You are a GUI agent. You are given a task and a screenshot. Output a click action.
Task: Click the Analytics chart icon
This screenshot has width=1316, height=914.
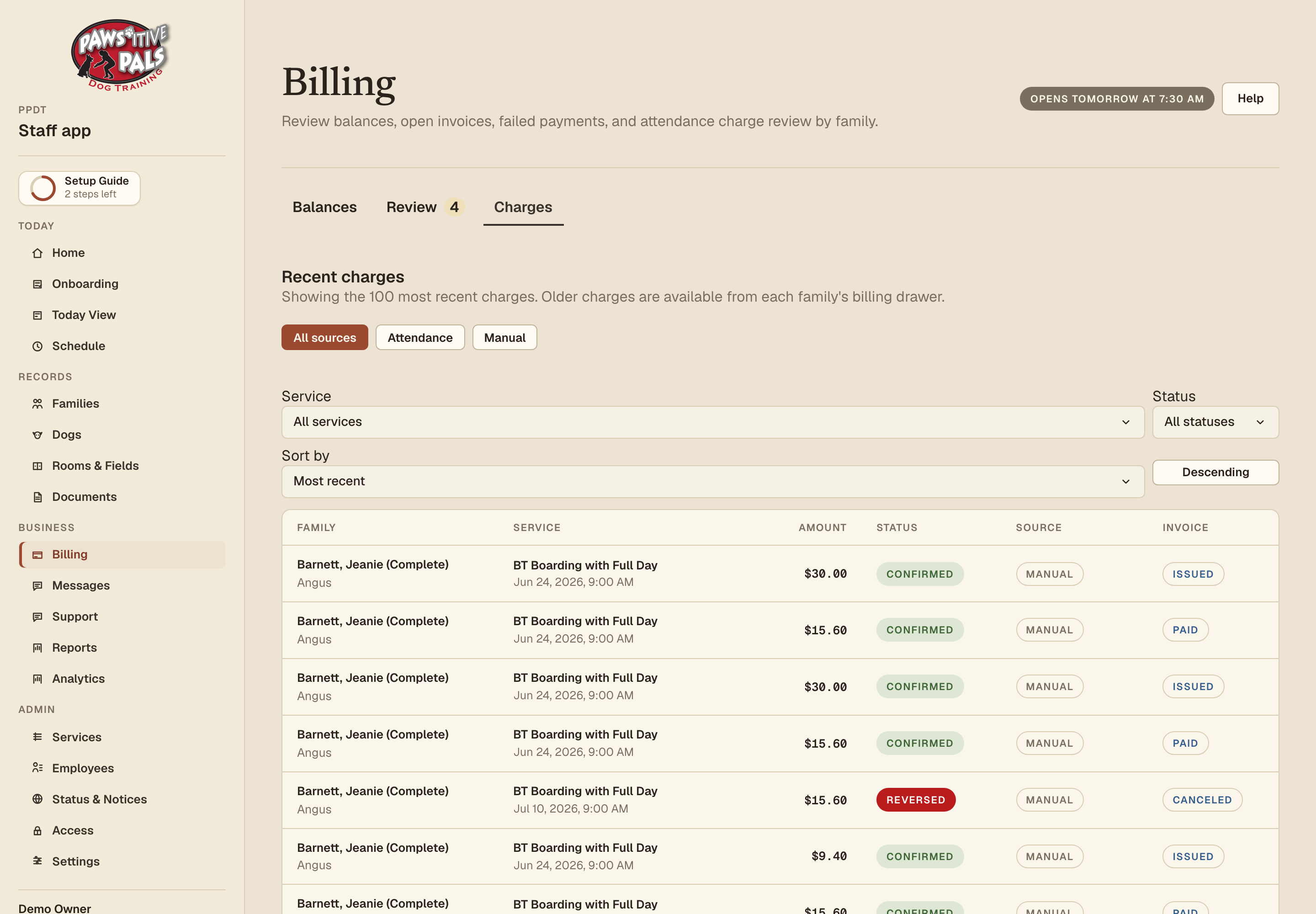point(37,679)
